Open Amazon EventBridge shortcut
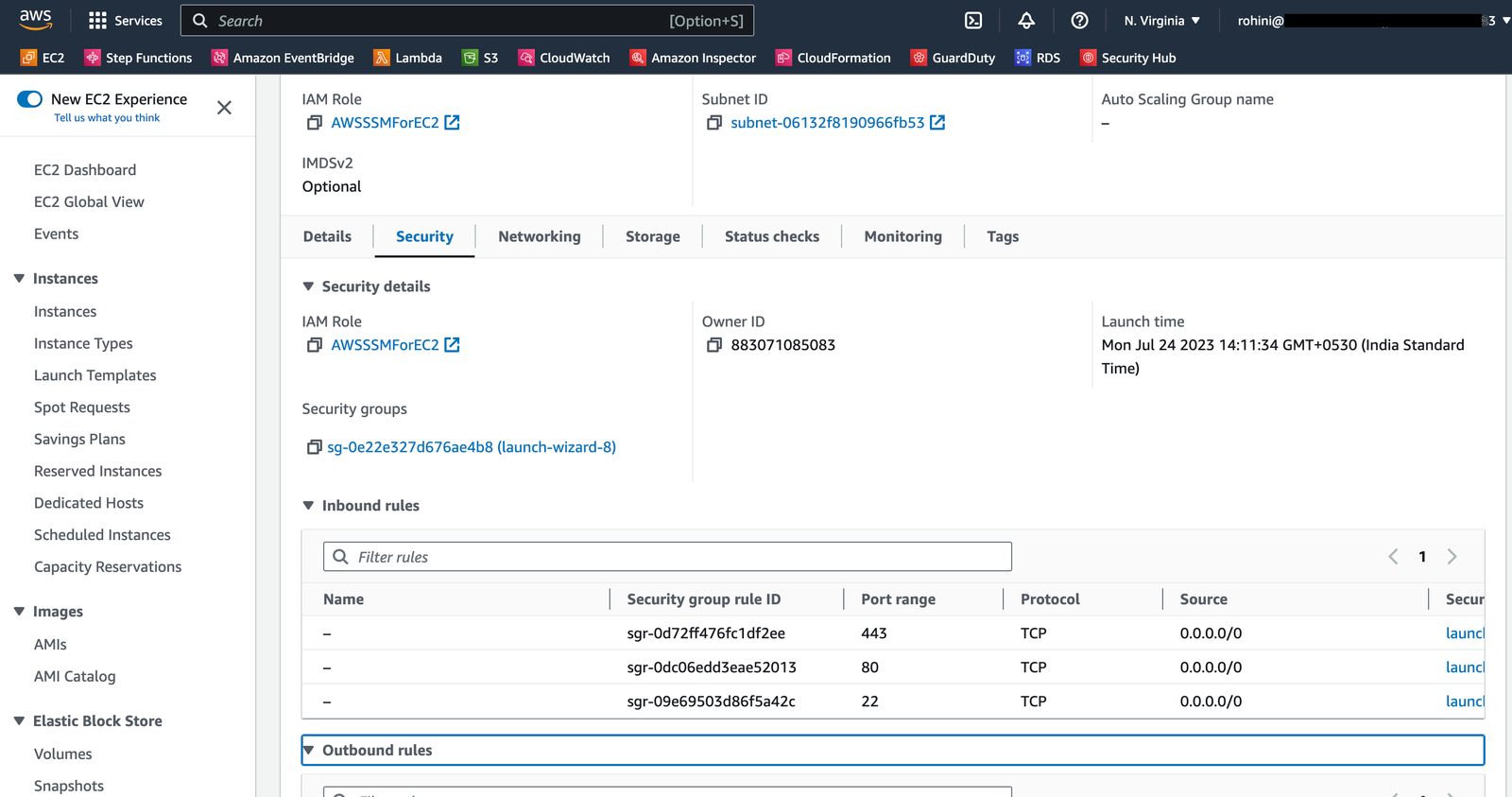 283,58
